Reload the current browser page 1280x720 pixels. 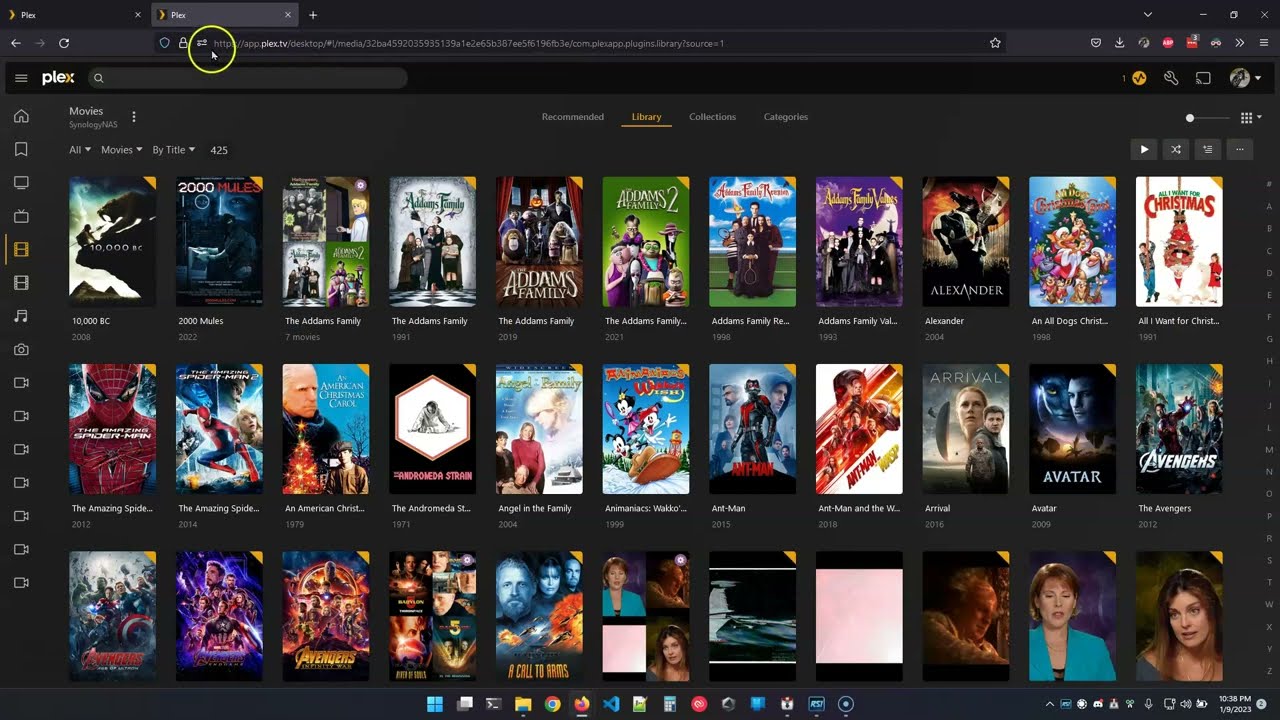point(64,43)
